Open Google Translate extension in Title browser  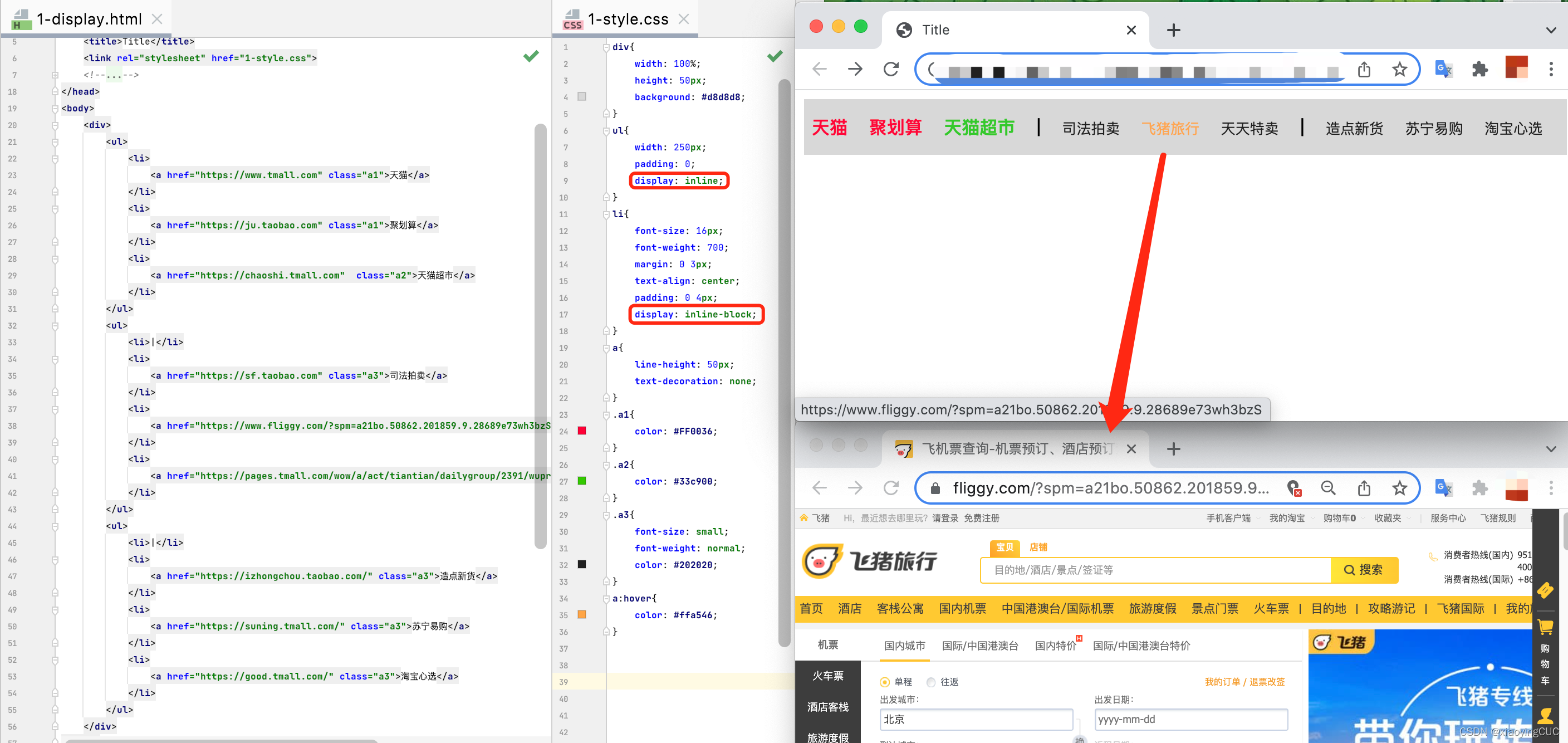[1444, 69]
